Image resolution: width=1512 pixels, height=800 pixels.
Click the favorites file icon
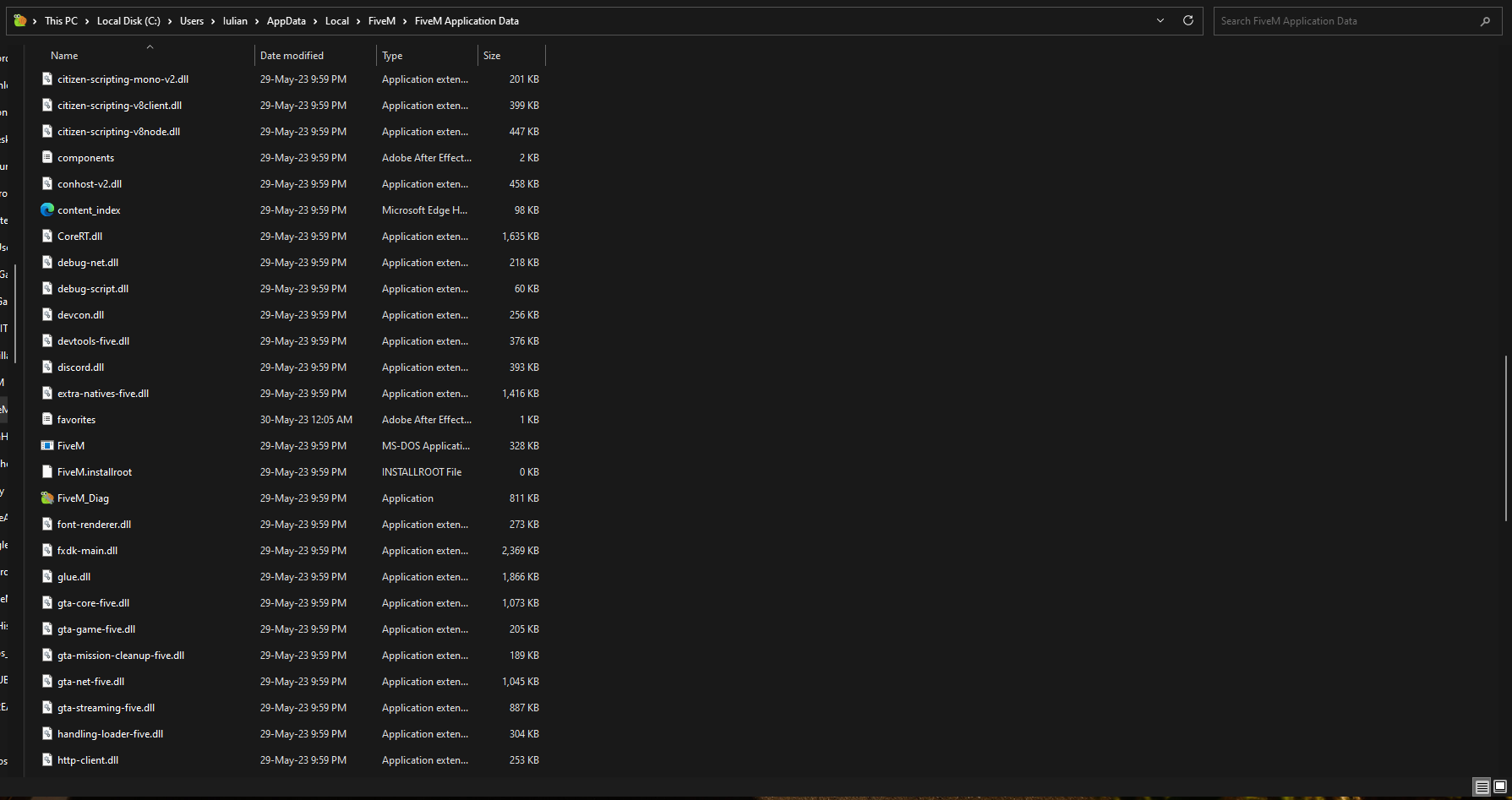[47, 419]
